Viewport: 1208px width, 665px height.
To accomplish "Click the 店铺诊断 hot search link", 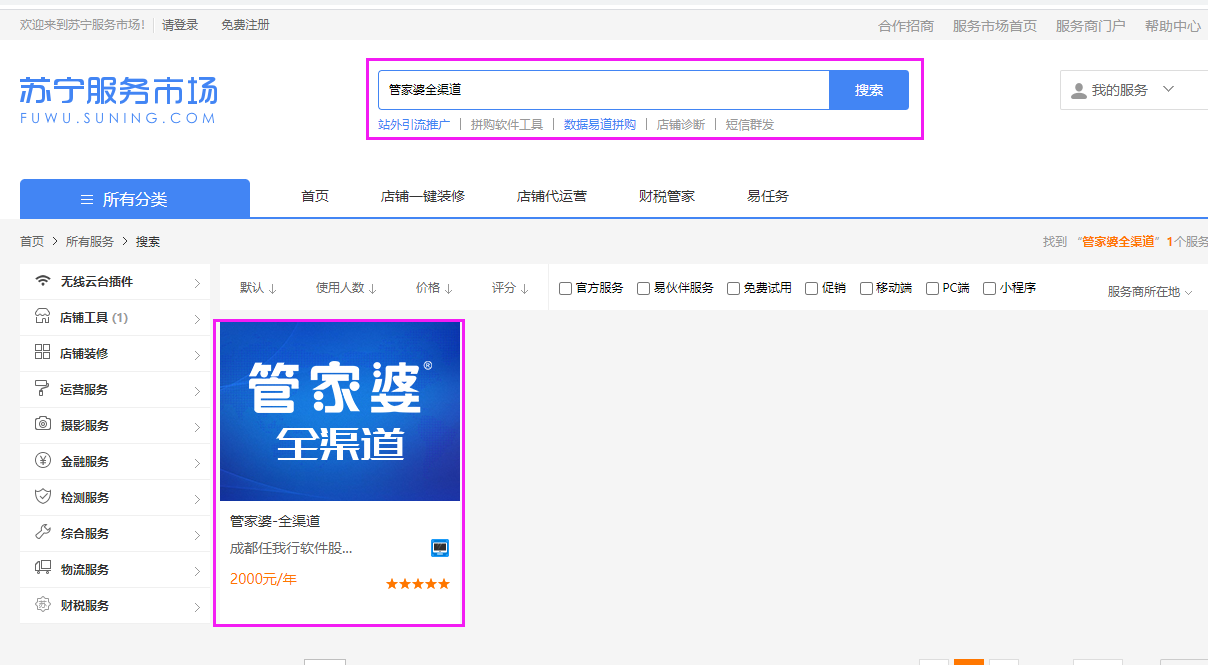I will point(681,125).
